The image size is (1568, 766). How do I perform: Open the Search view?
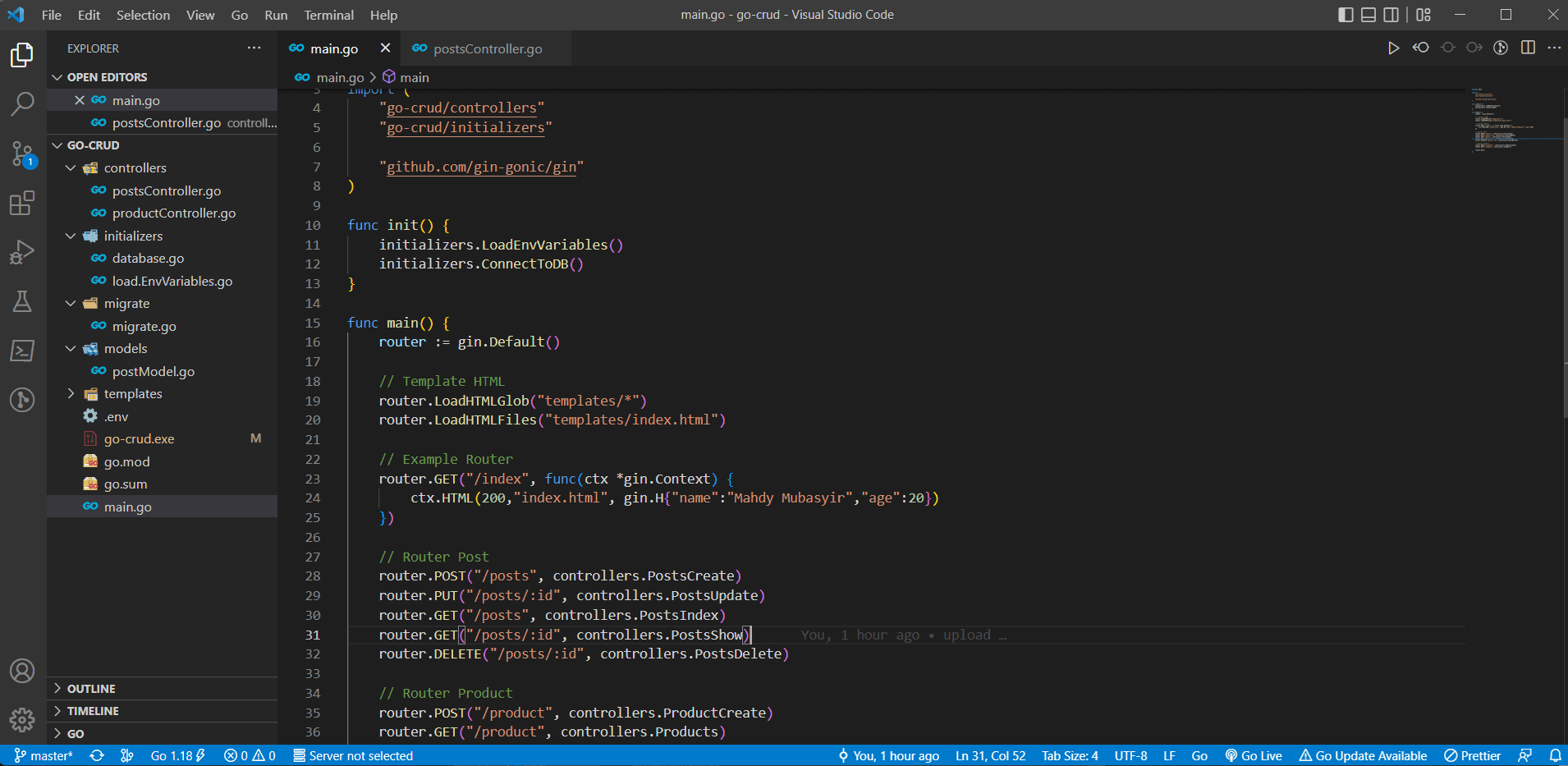[22, 103]
